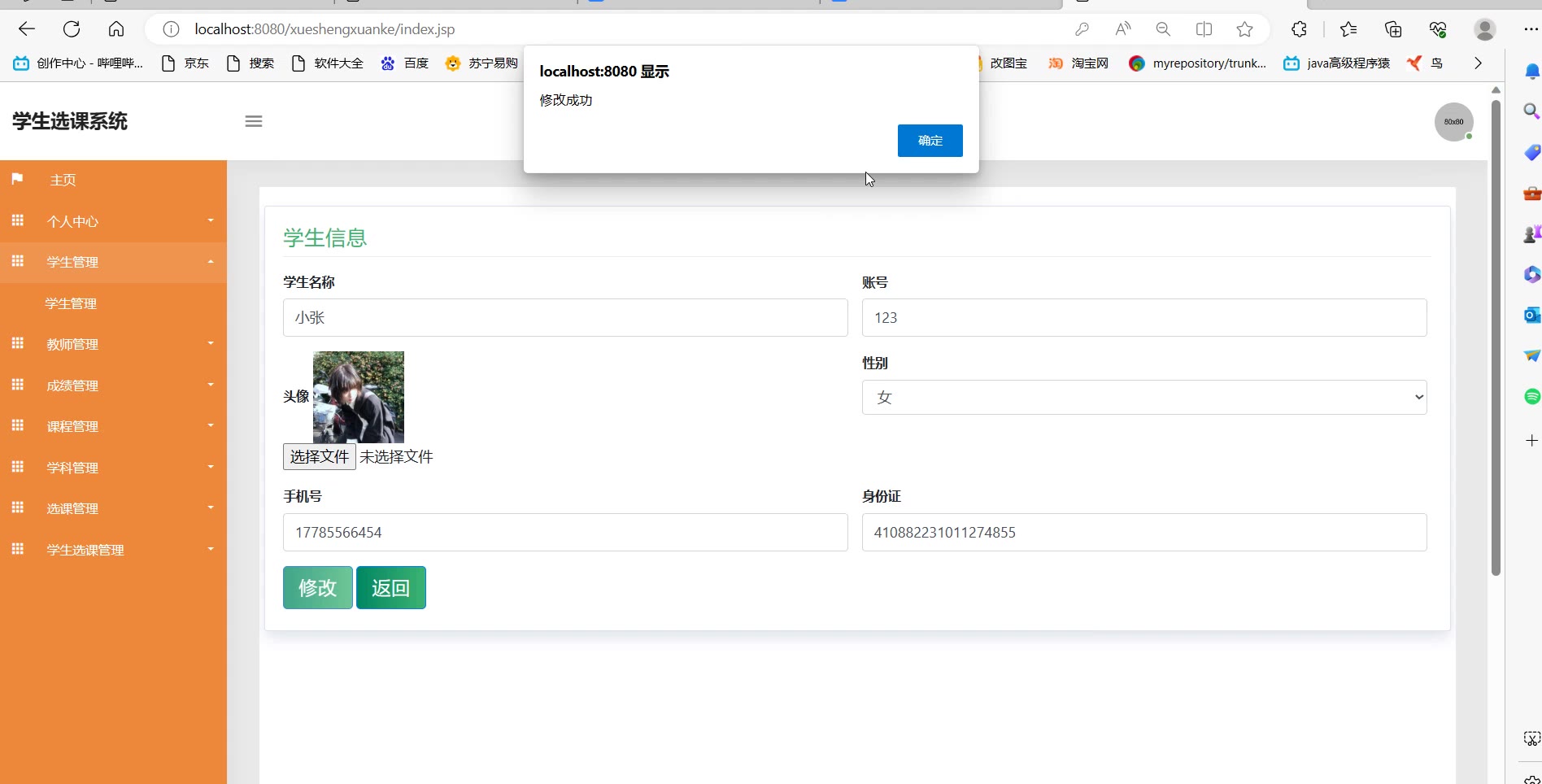Viewport: 1542px width, 784px height.
Task: Open the 苏宁易购 bookmark
Action: [482, 63]
